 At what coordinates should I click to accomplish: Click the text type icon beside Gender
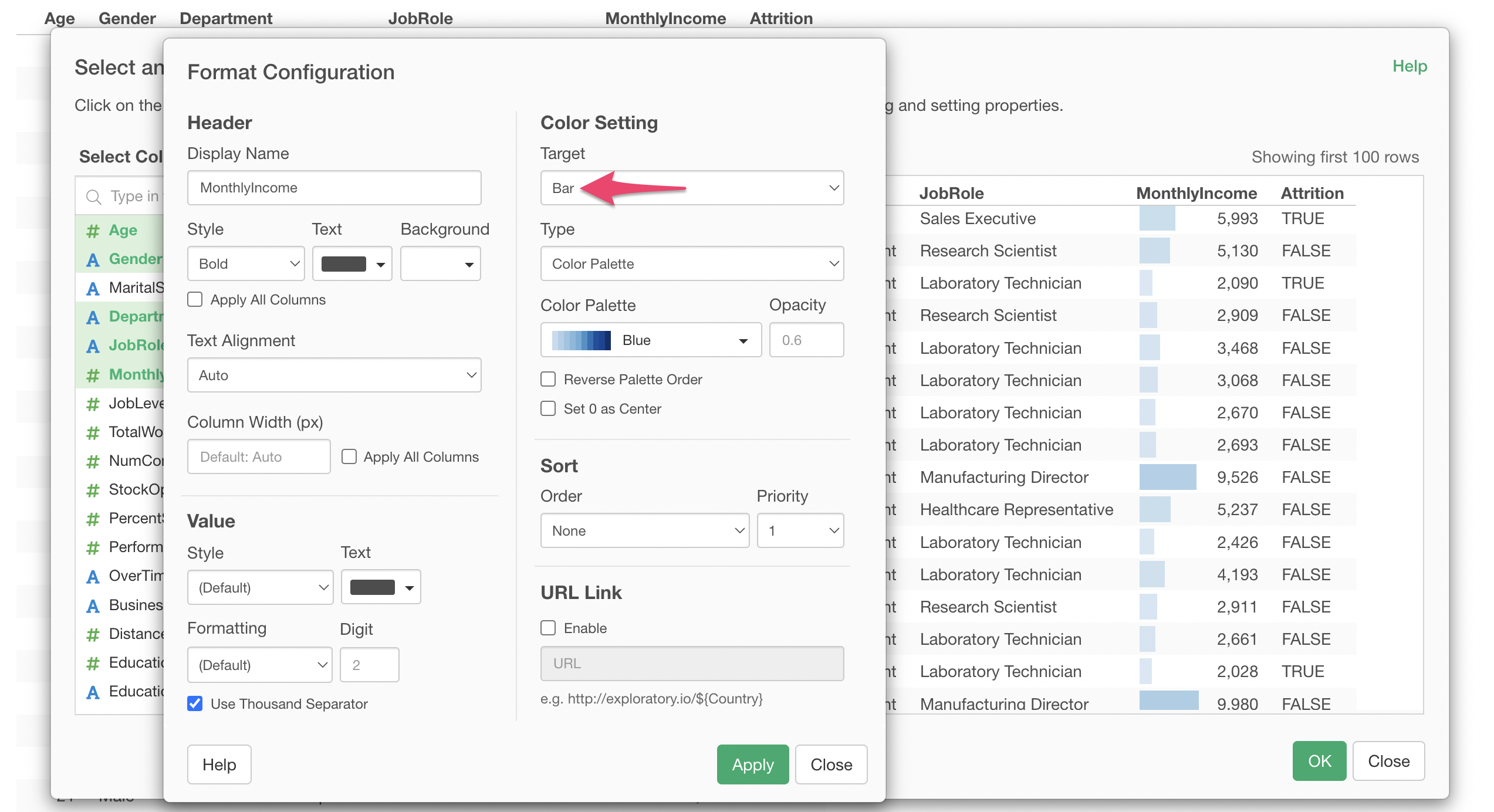pos(93,259)
